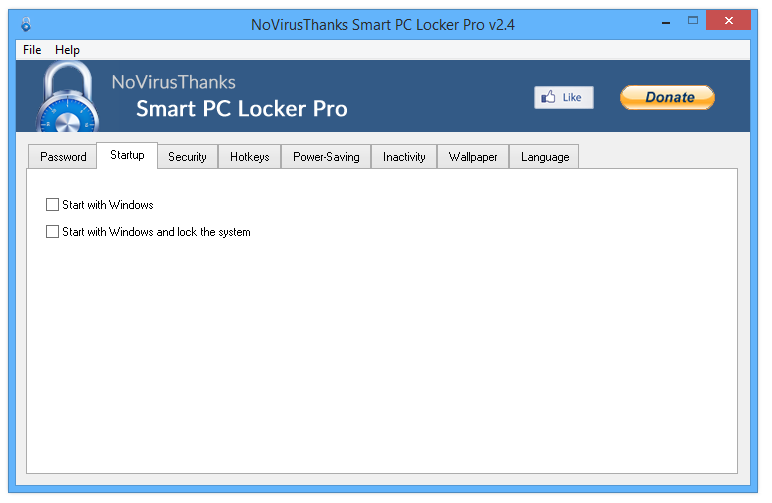Screen dimensions: 772x503
Task: Click the app icon in the title bar
Action: click(x=26, y=24)
